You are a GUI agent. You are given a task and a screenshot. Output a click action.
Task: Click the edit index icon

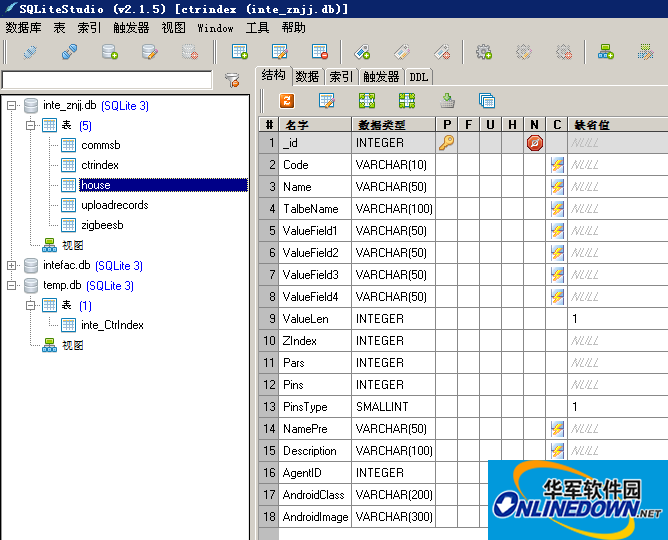click(x=402, y=52)
